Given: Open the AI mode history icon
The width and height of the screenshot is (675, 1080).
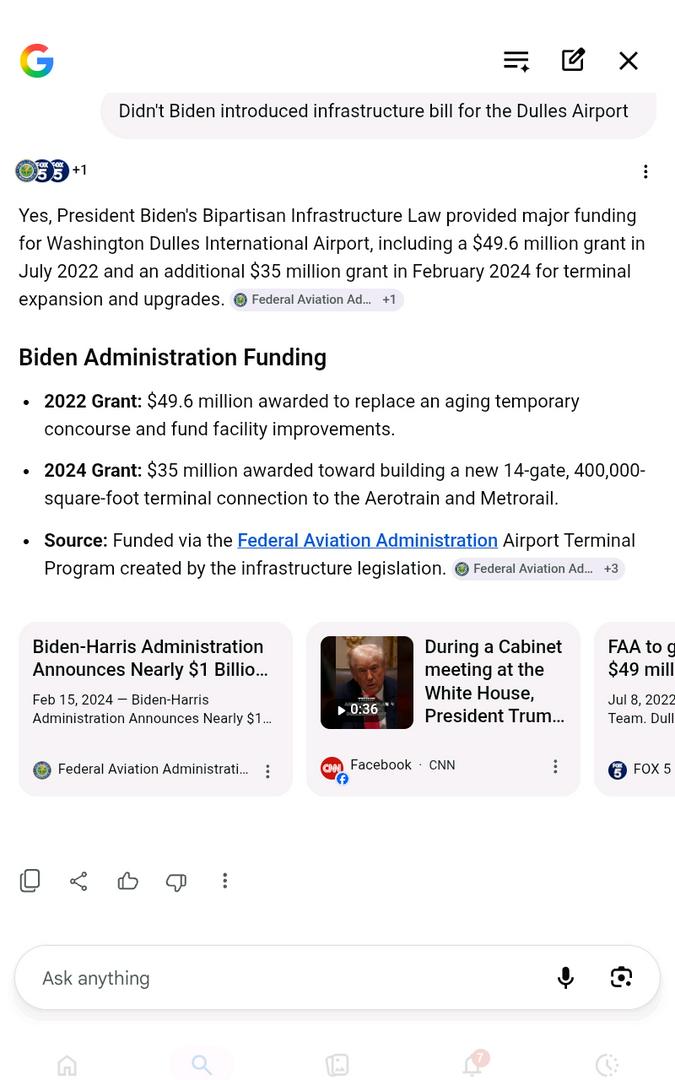Looking at the screenshot, I should [516, 61].
